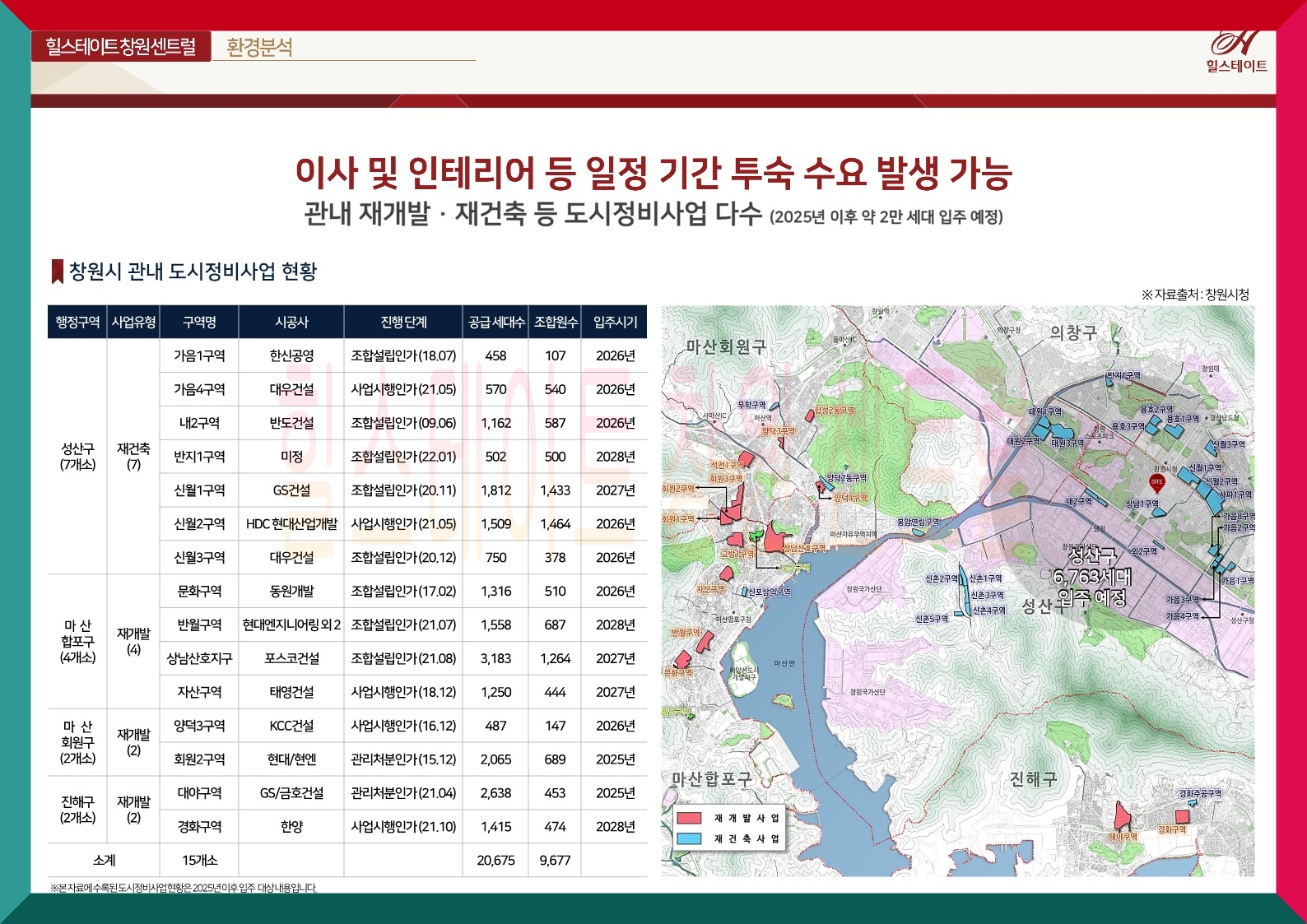1307x924 pixels.
Task: Click the 미정 contractor cell
Action: point(291,457)
